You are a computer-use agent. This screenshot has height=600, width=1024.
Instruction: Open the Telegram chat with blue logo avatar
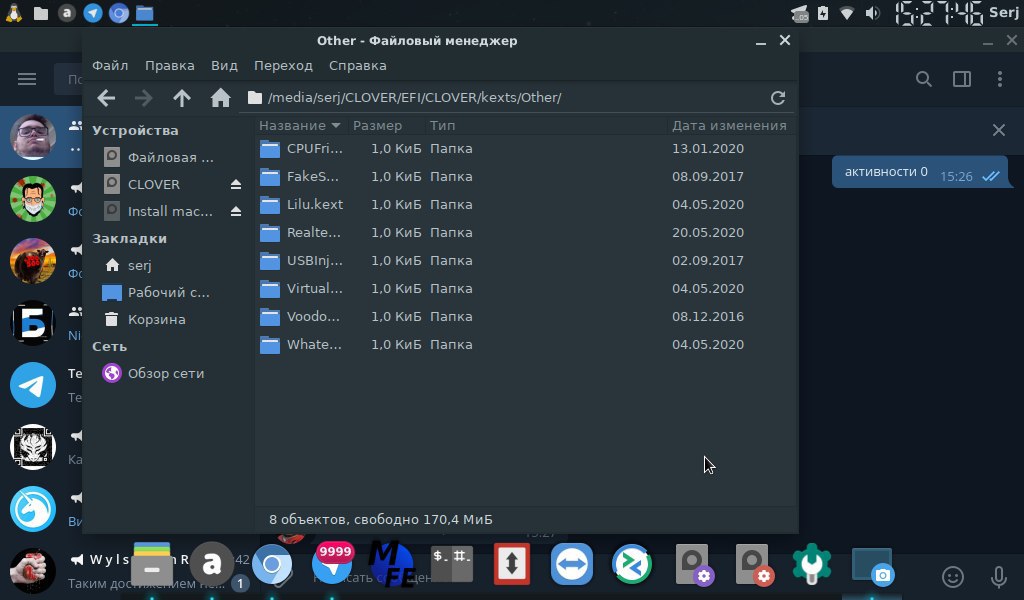[x=33, y=385]
